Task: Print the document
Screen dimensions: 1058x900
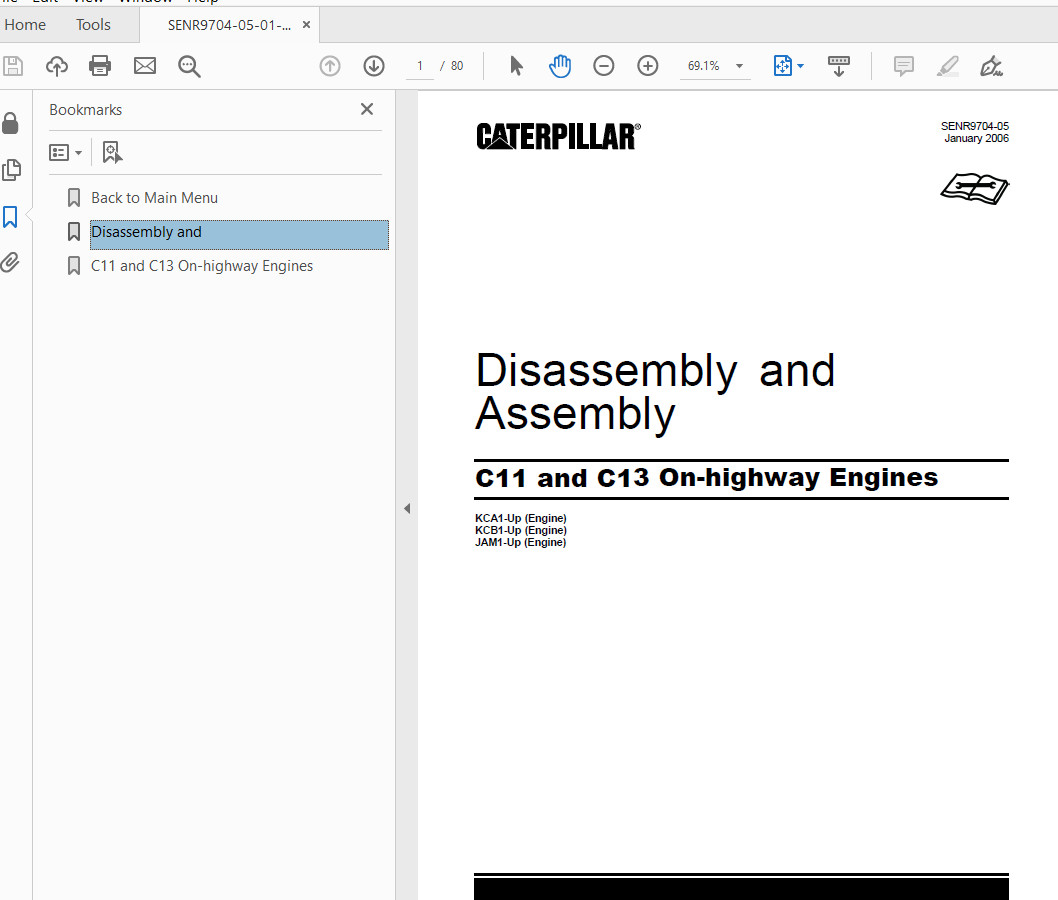Action: point(100,66)
